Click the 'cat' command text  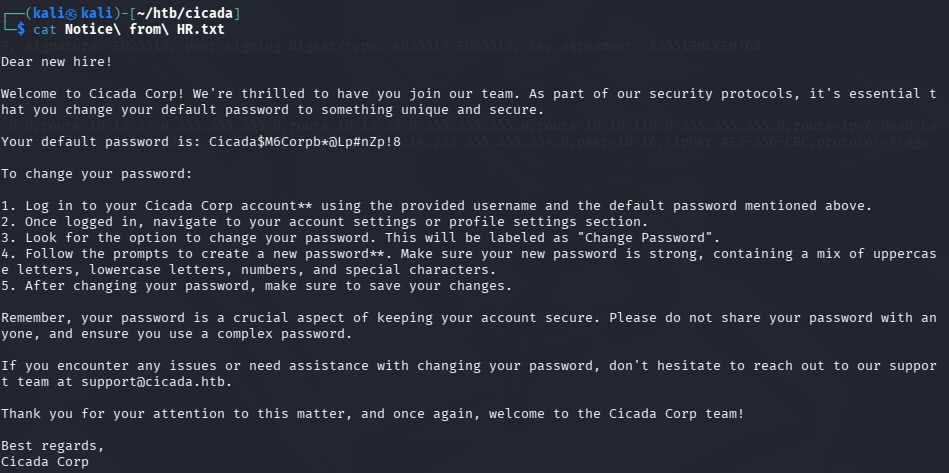pyautogui.click(x=45, y=29)
